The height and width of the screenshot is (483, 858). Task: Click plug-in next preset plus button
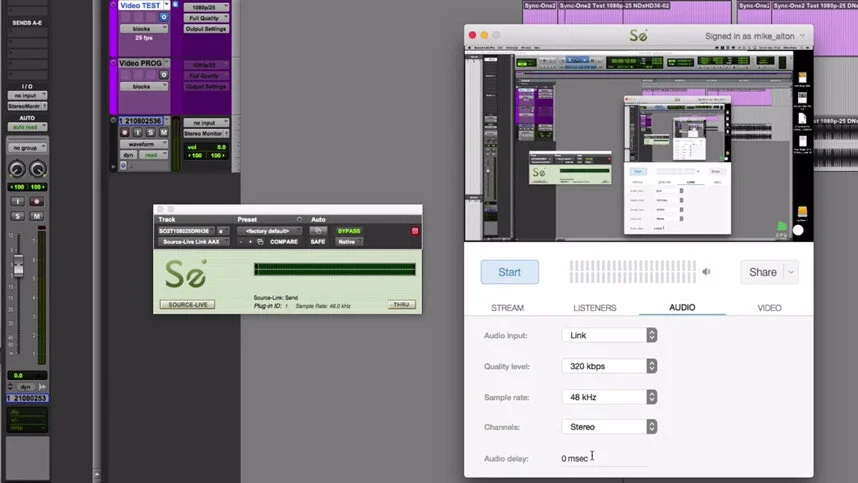pyautogui.click(x=250, y=242)
